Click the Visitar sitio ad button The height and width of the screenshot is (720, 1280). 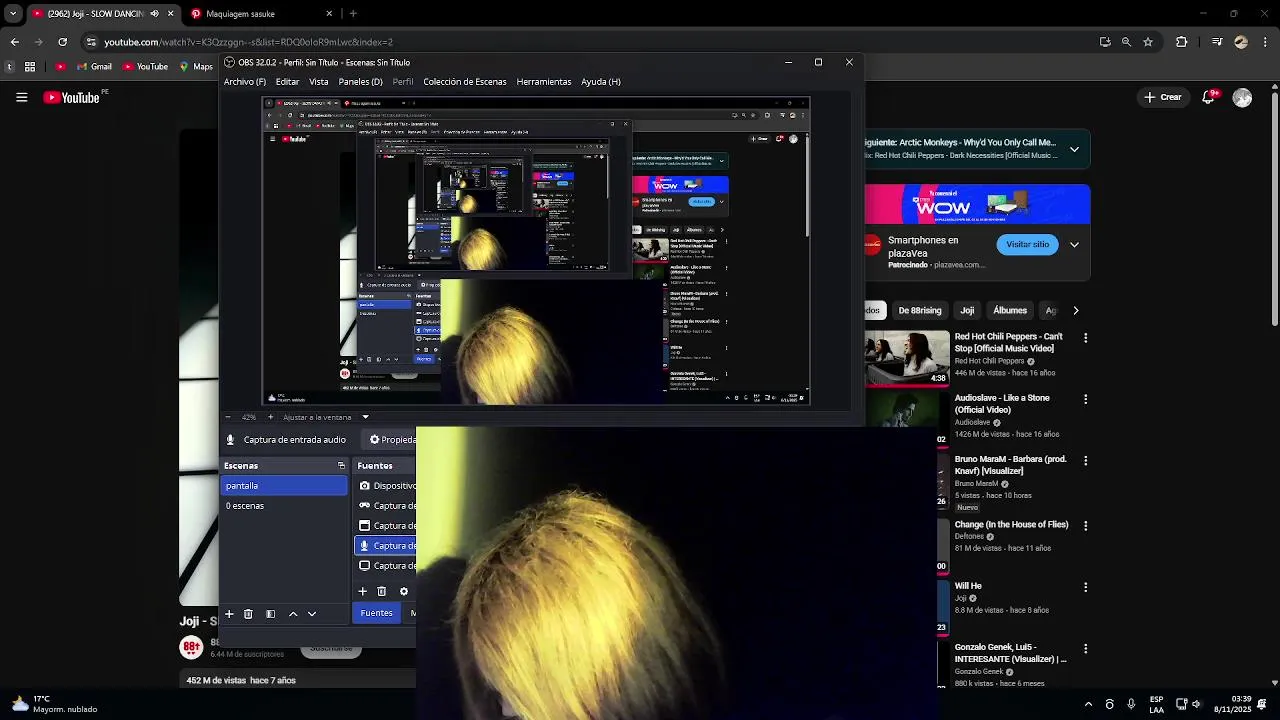pyautogui.click(x=1027, y=244)
